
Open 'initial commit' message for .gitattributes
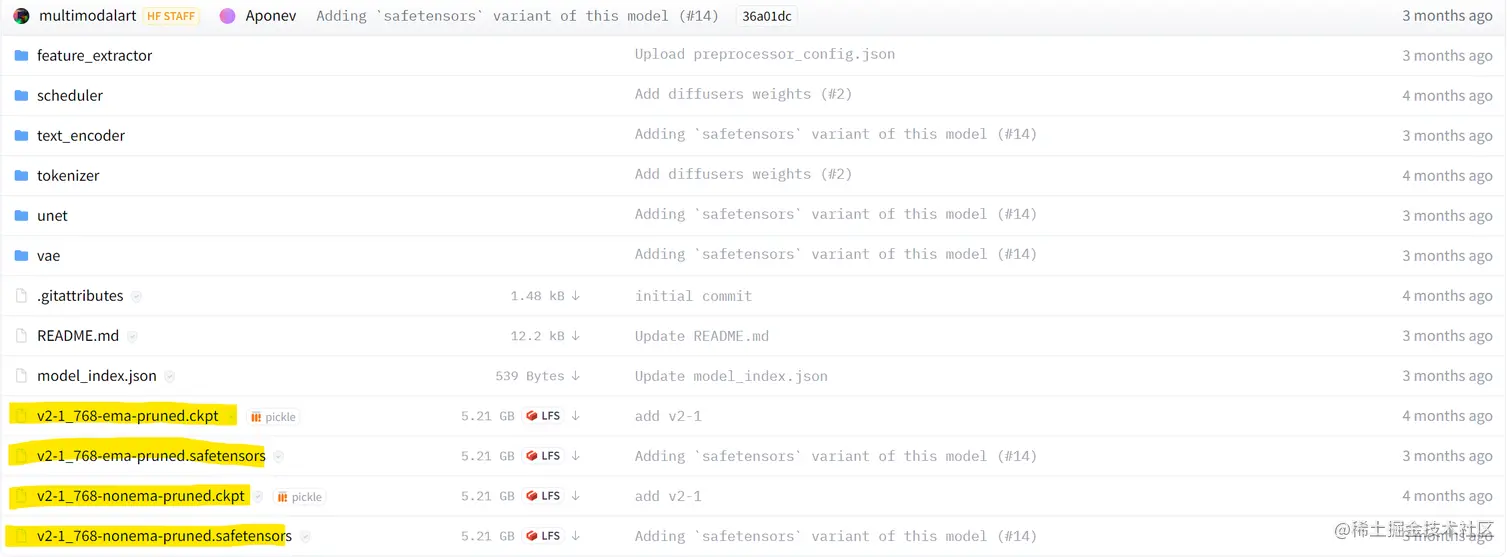pyautogui.click(x=693, y=296)
